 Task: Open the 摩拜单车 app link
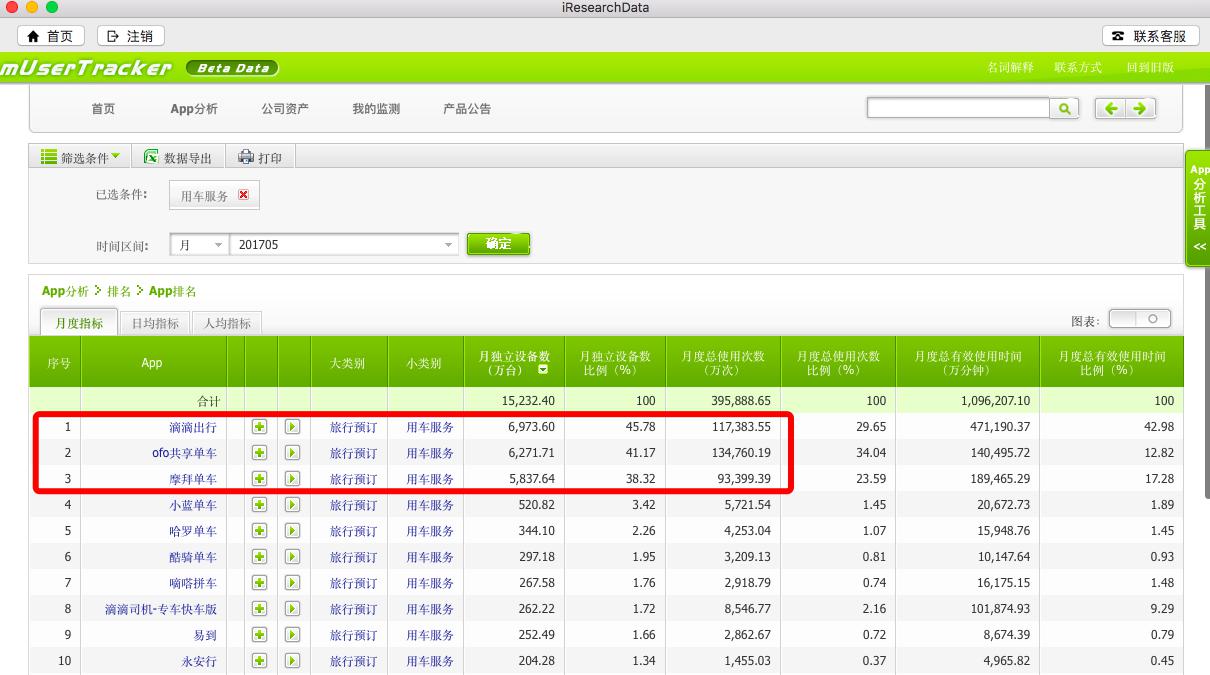pos(193,479)
